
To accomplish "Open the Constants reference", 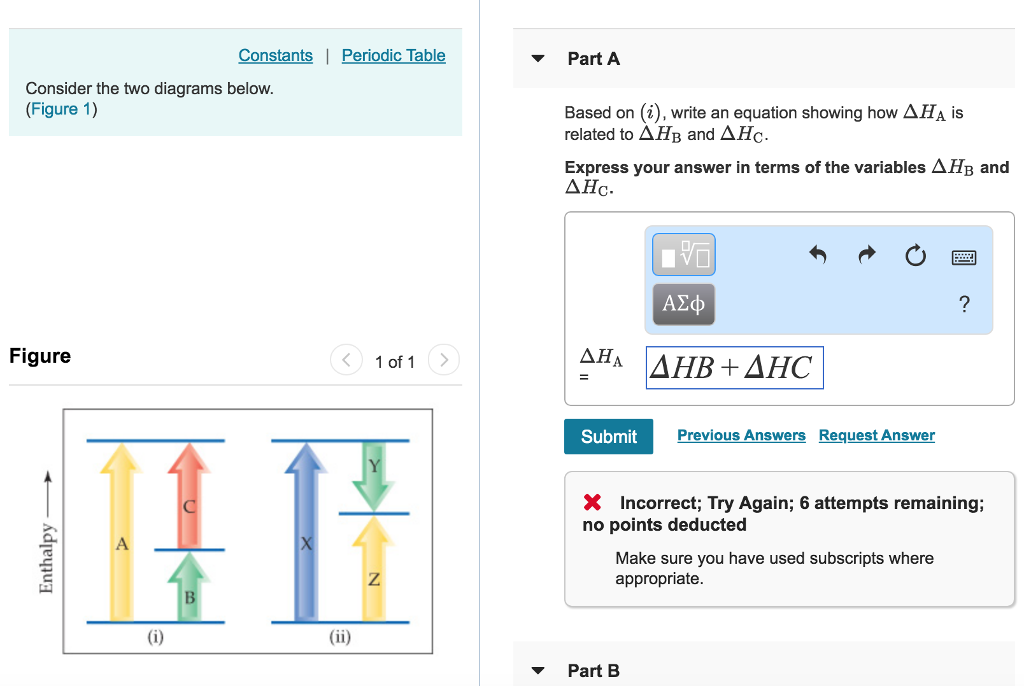I will click(275, 55).
